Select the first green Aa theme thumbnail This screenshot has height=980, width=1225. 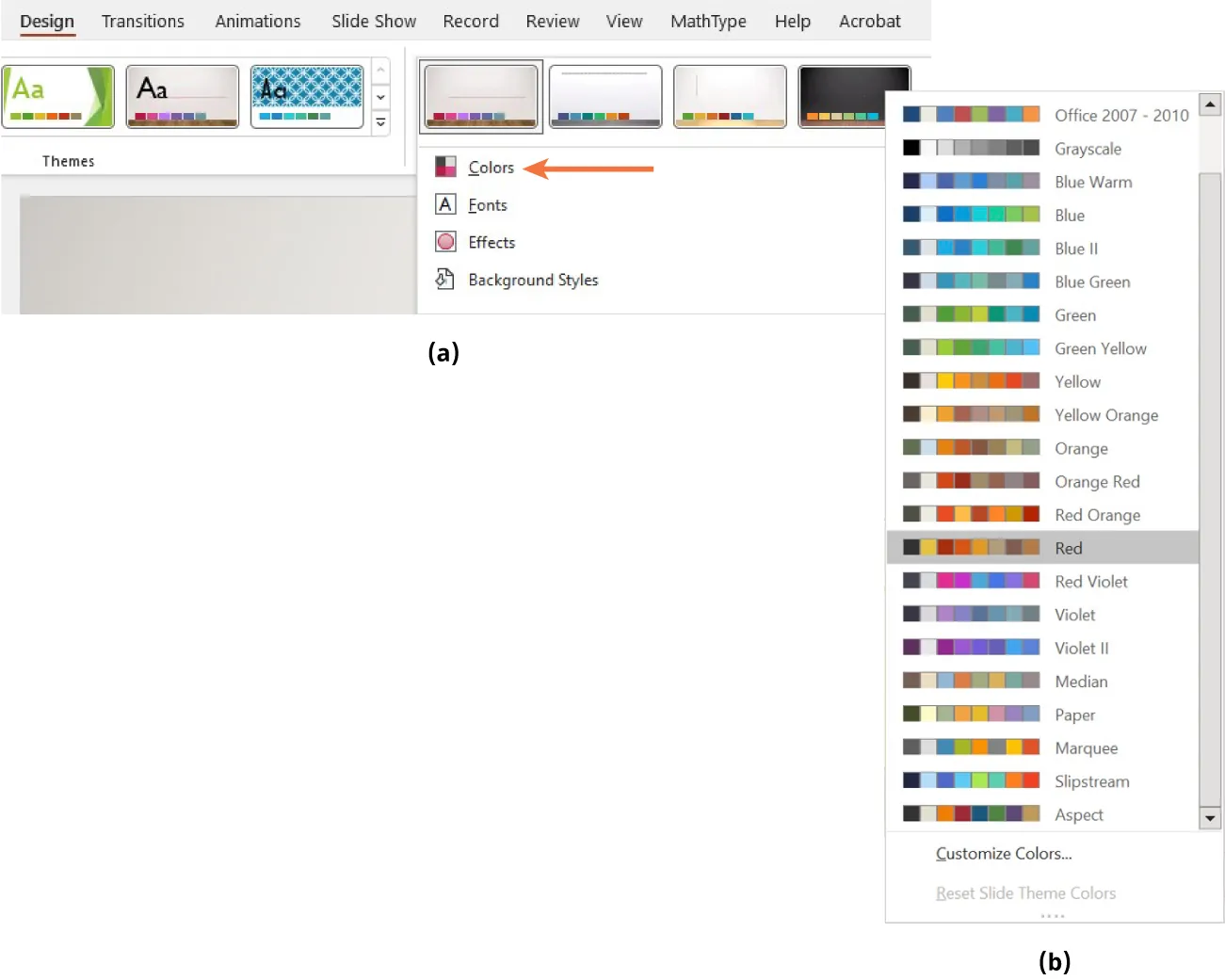57,96
